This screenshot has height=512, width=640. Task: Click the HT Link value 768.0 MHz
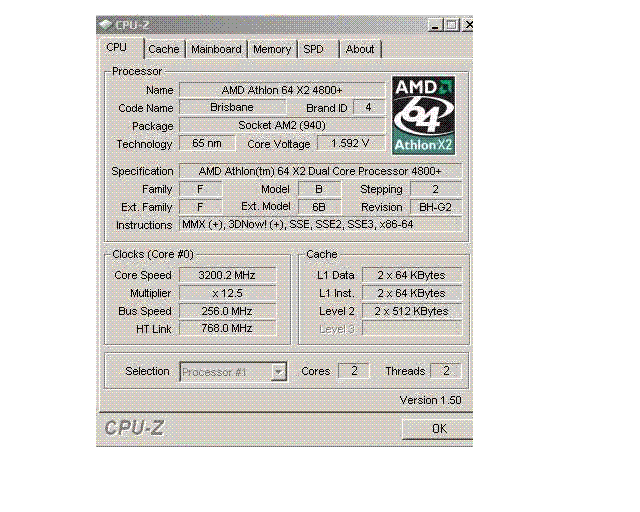(227, 329)
